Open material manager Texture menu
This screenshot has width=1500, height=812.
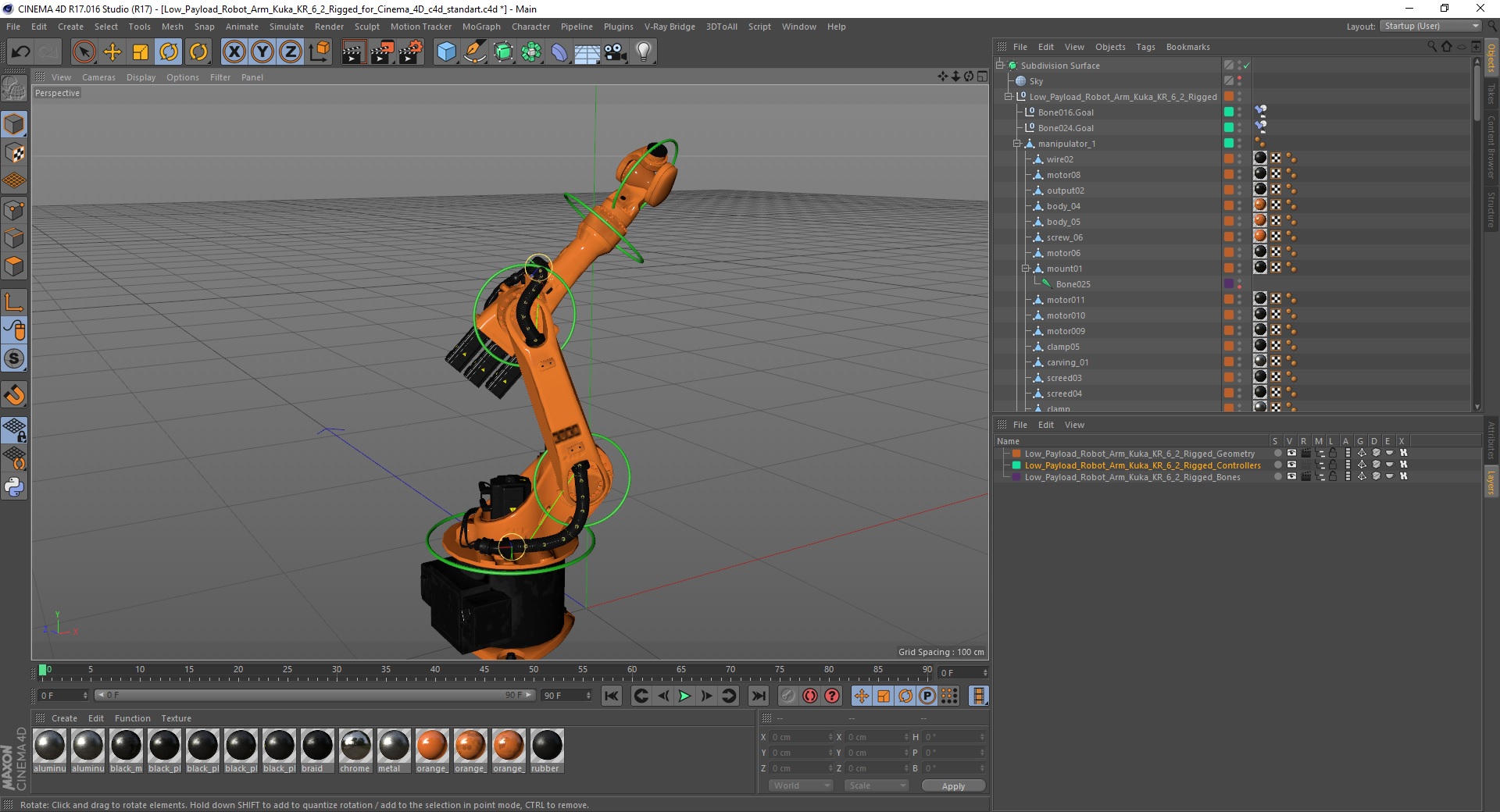[x=177, y=718]
